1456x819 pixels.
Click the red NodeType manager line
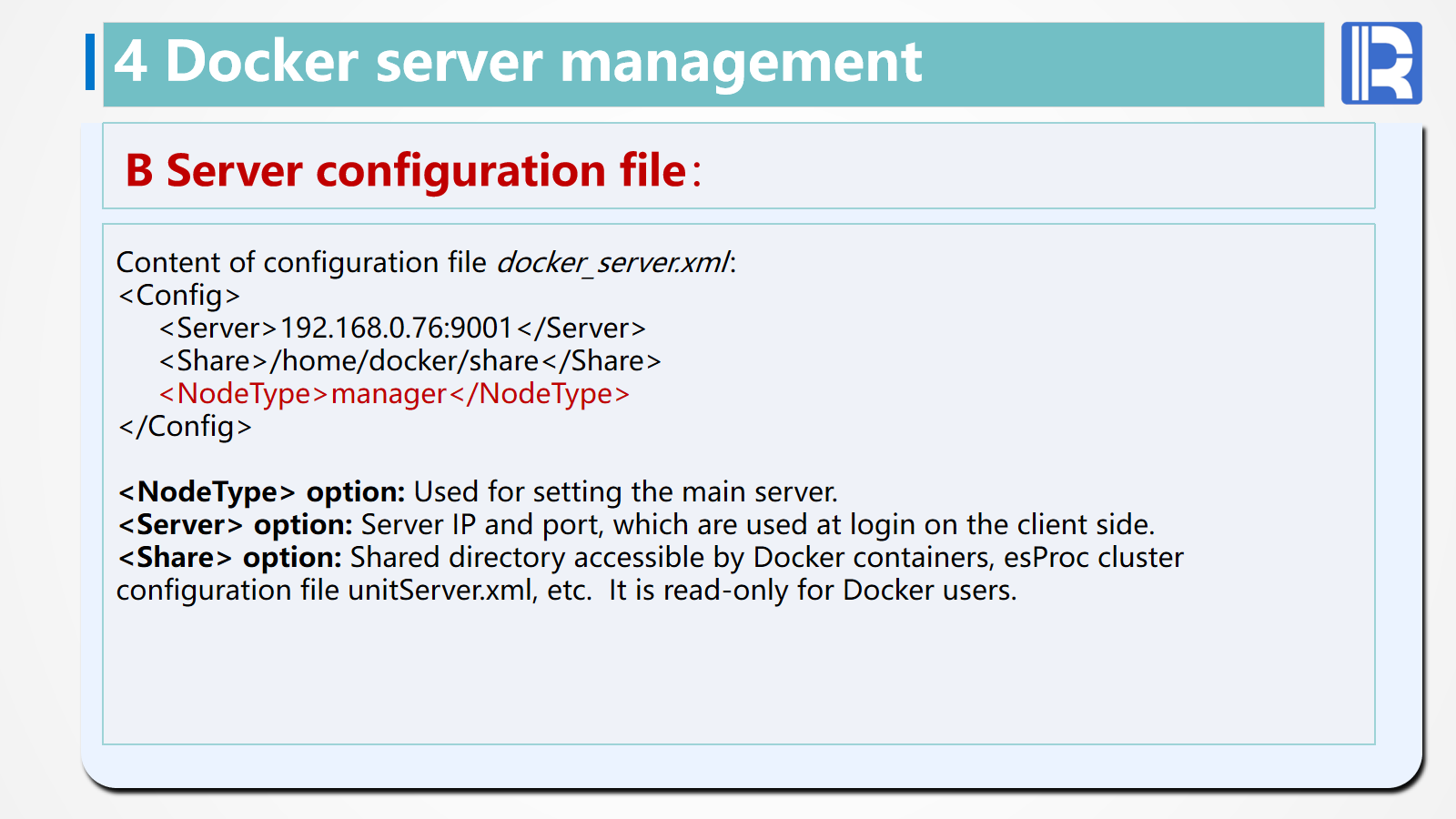[394, 394]
